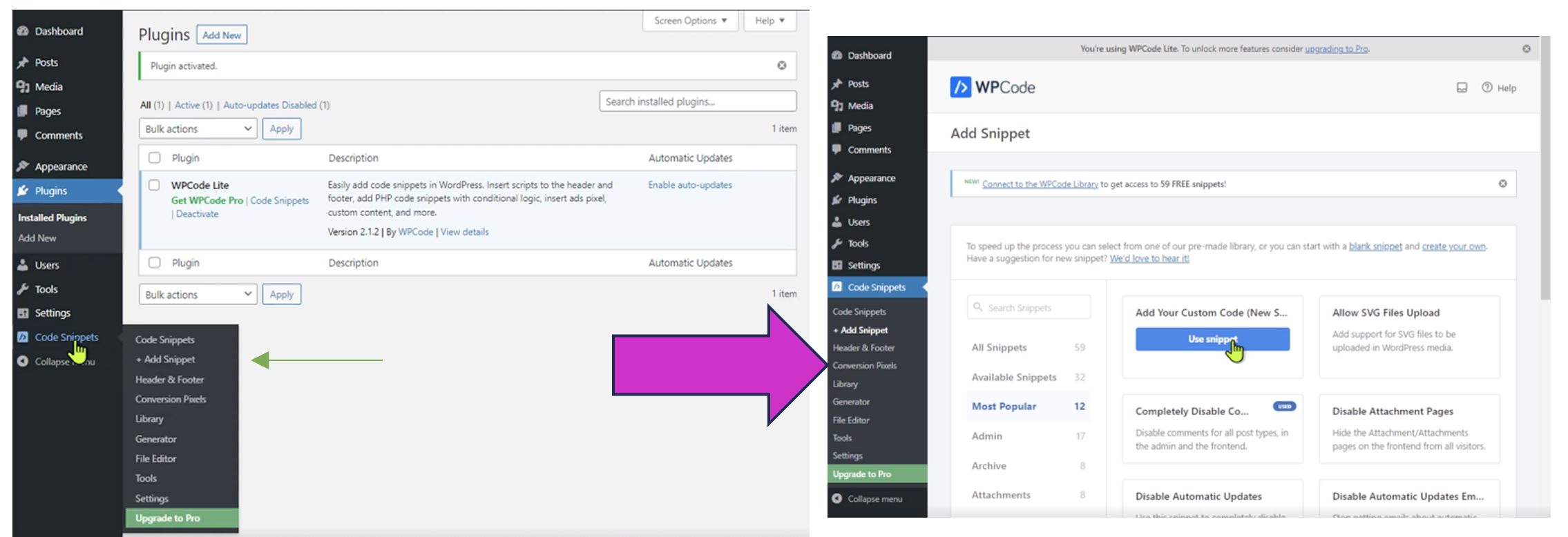Click the Apply button below the plugins table

[x=282, y=294]
